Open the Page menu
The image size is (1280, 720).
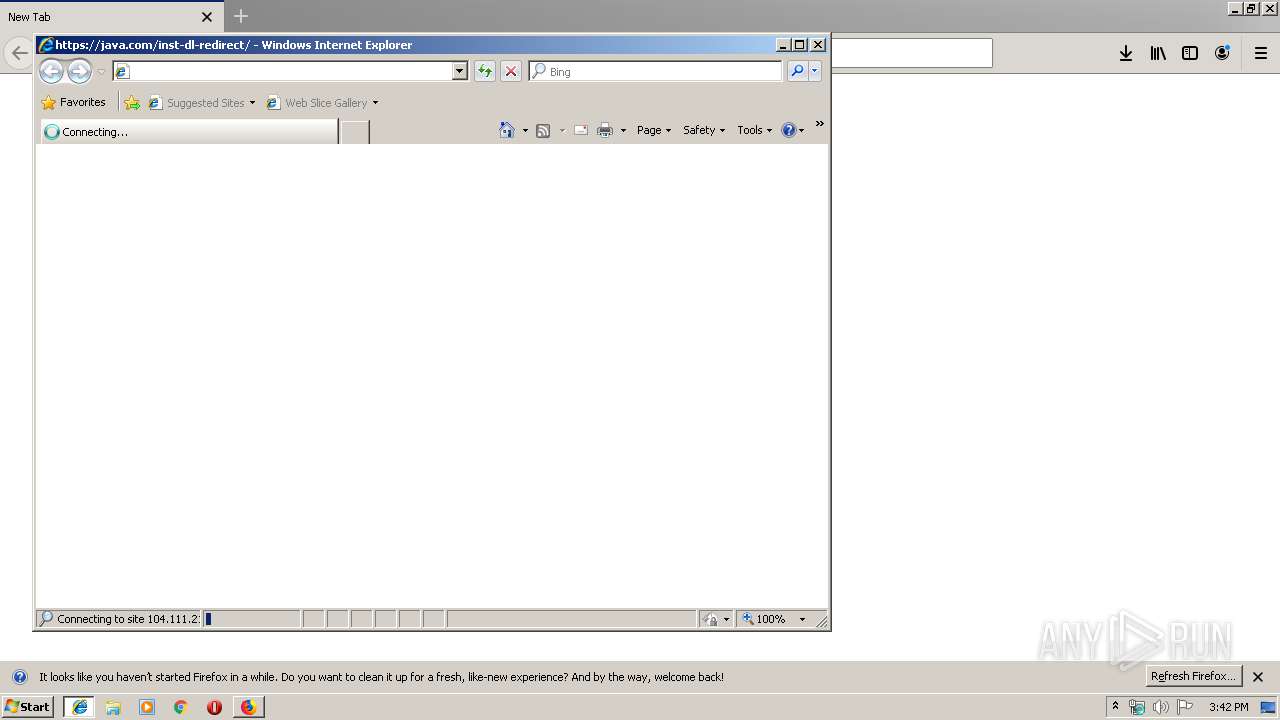(x=654, y=130)
